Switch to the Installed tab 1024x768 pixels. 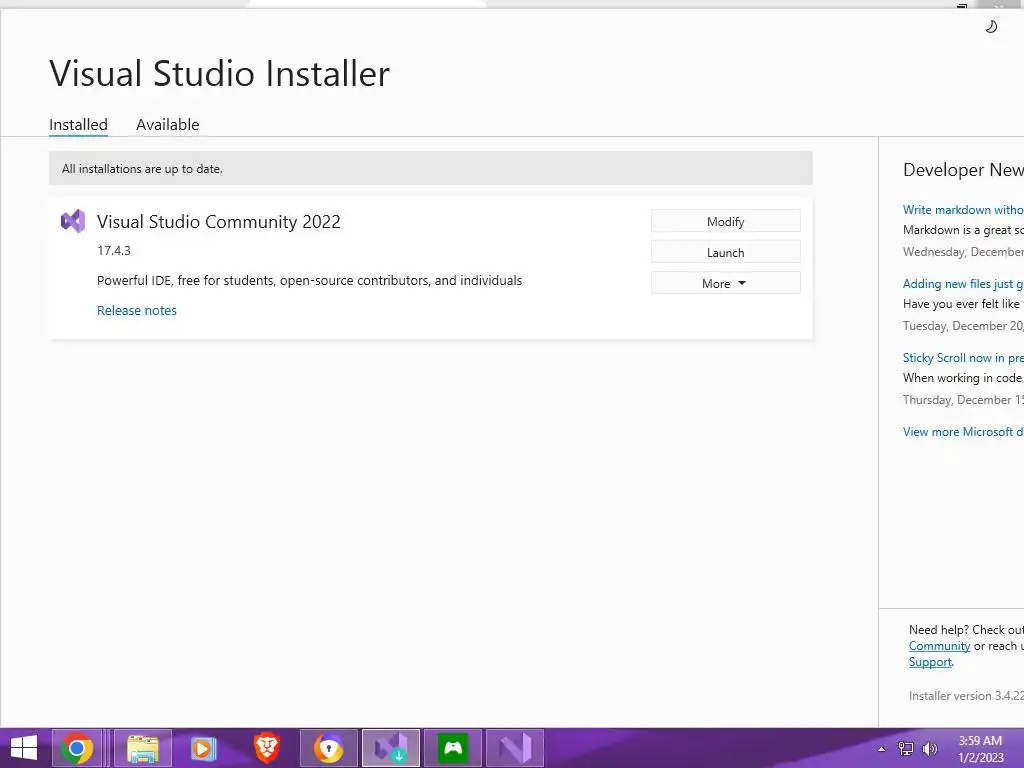coord(78,124)
